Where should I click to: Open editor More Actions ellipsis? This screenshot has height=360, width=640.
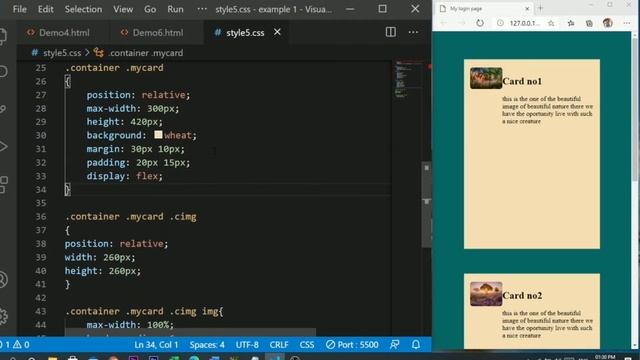tap(413, 32)
